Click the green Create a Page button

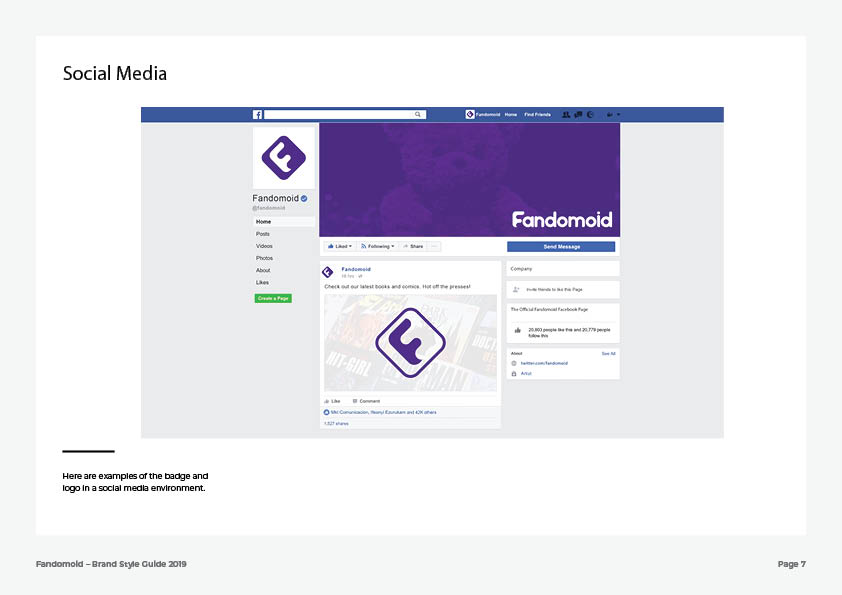pyautogui.click(x=273, y=298)
